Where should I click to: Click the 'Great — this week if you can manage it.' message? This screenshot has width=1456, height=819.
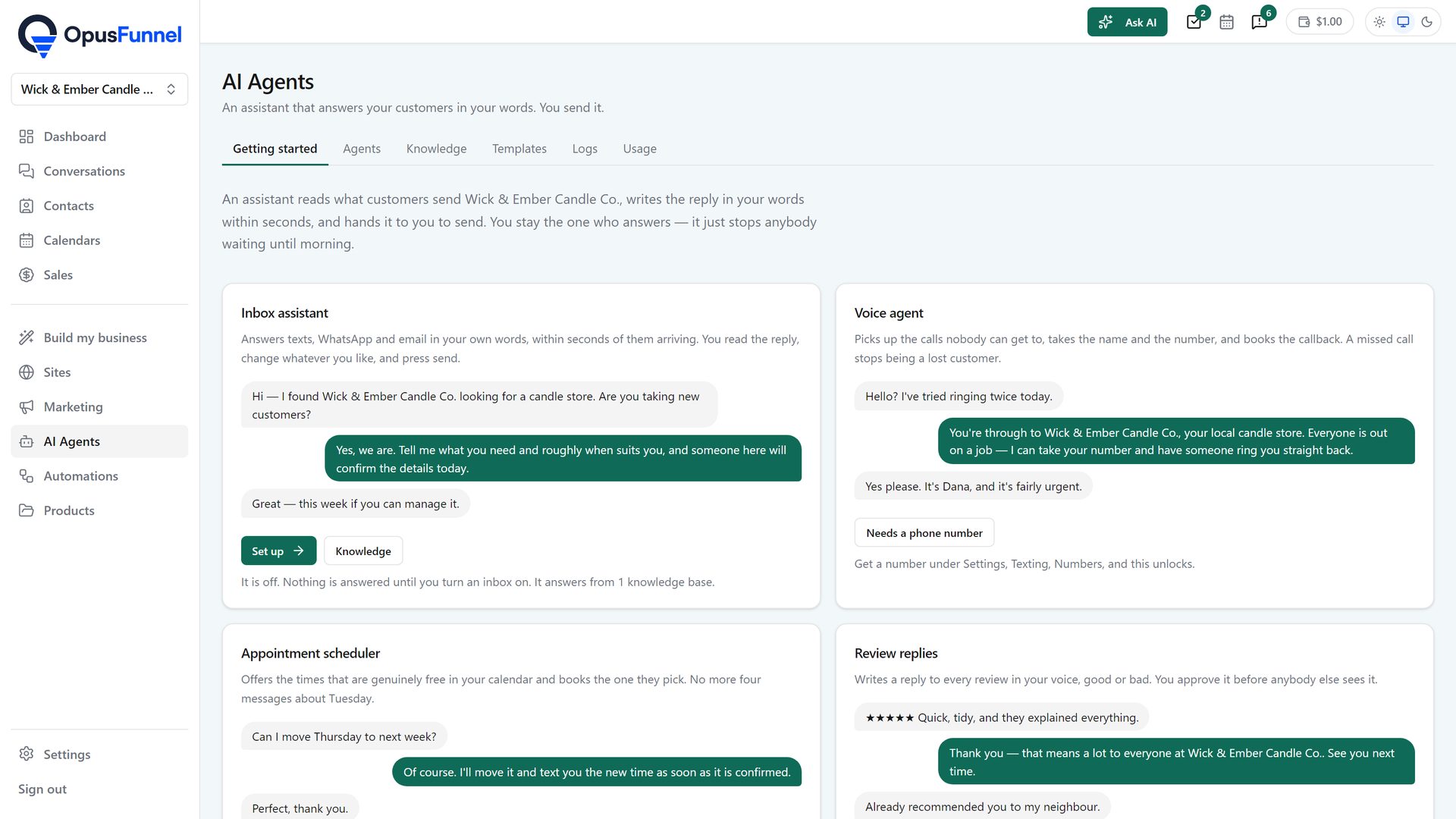356,504
